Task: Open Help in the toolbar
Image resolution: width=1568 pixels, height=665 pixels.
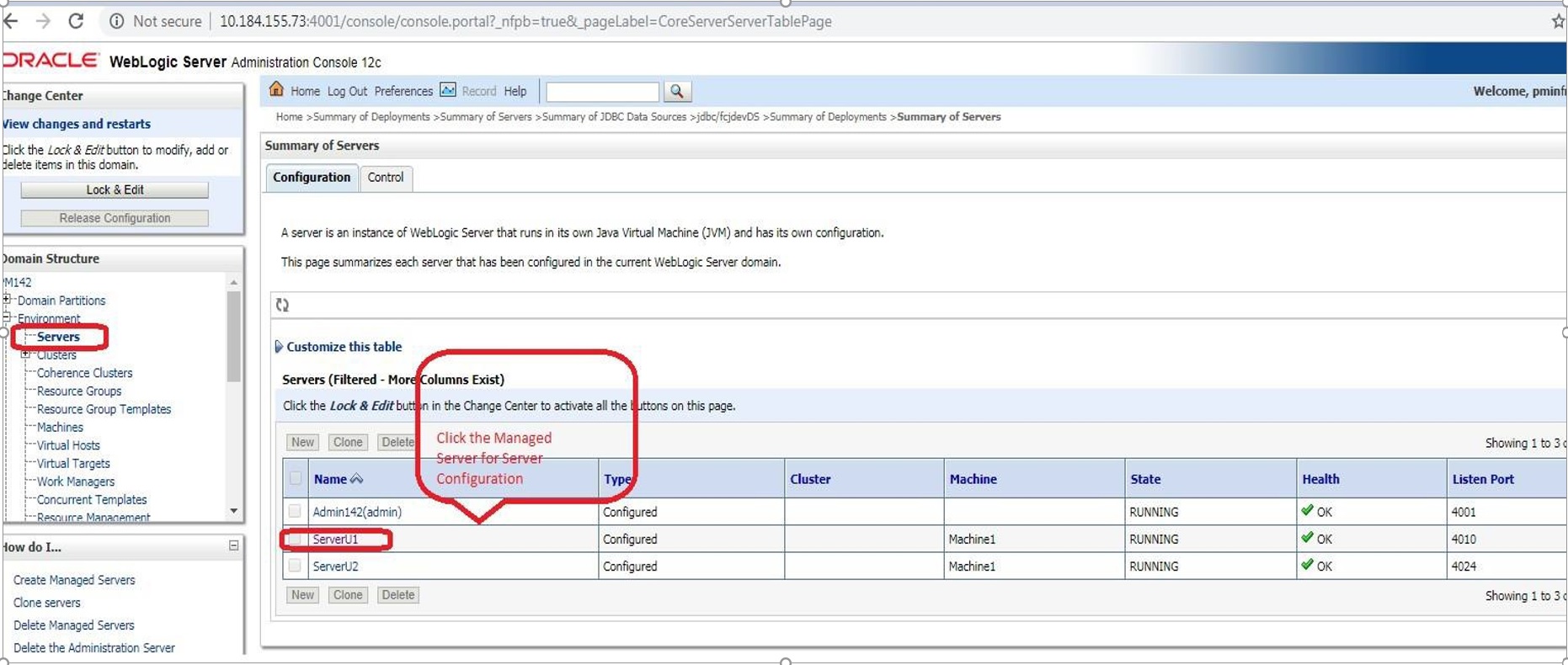Action: [515, 91]
